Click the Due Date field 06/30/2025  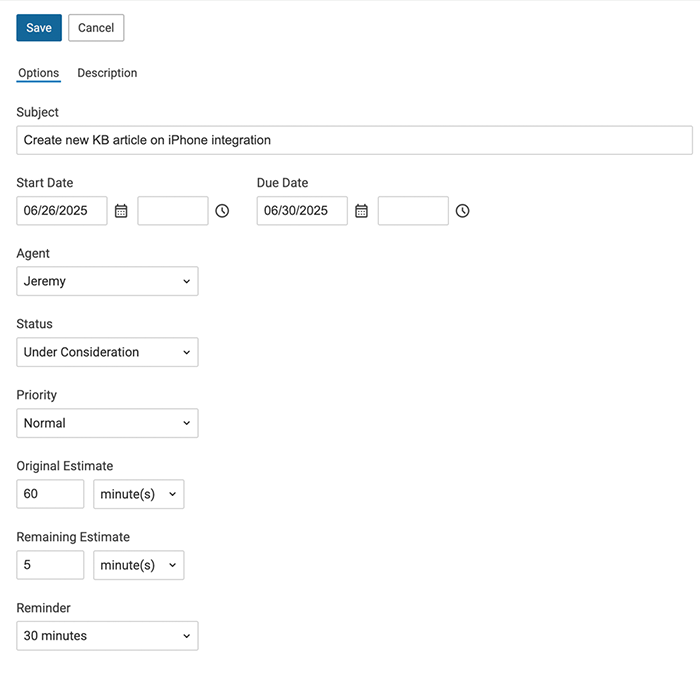click(x=302, y=211)
